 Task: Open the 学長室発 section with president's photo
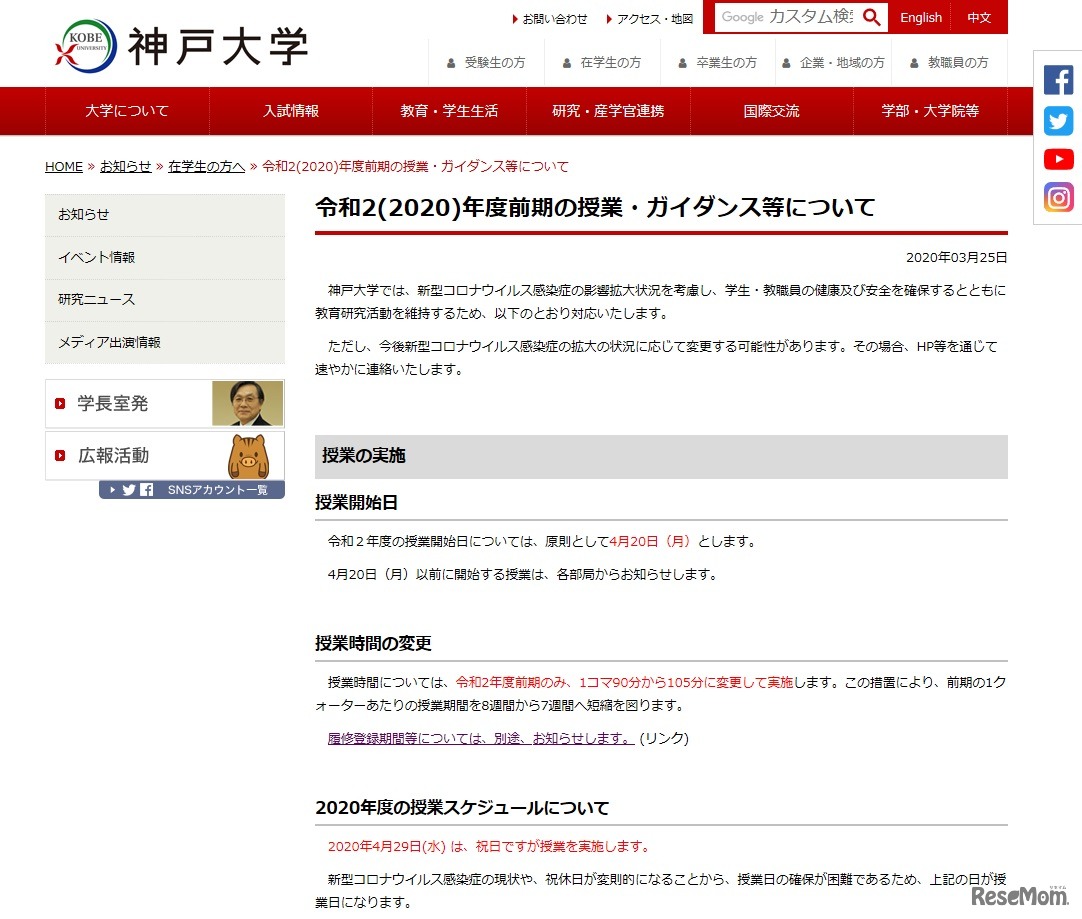point(165,403)
